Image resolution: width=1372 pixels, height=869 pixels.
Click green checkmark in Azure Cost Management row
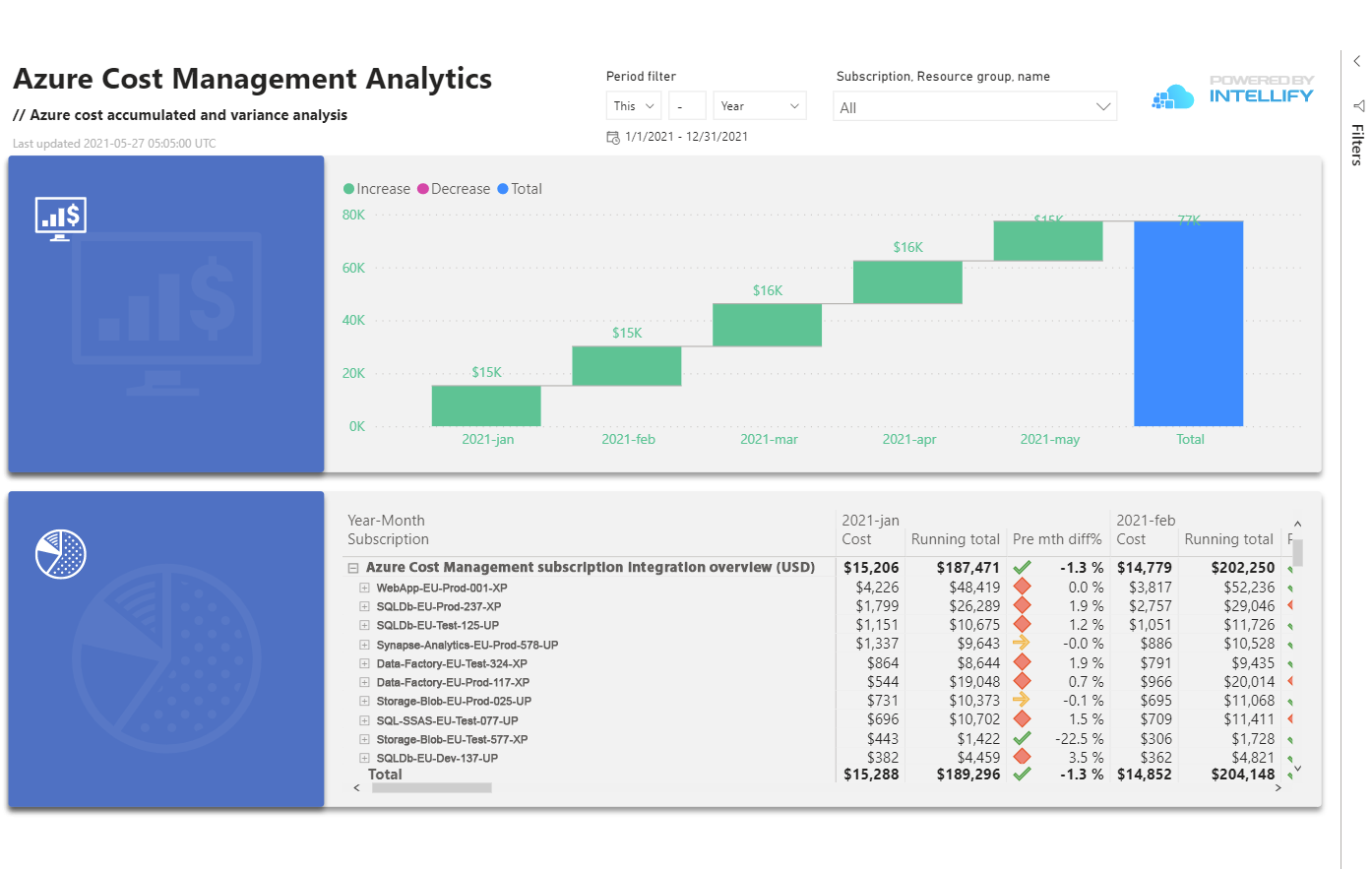(x=1022, y=568)
